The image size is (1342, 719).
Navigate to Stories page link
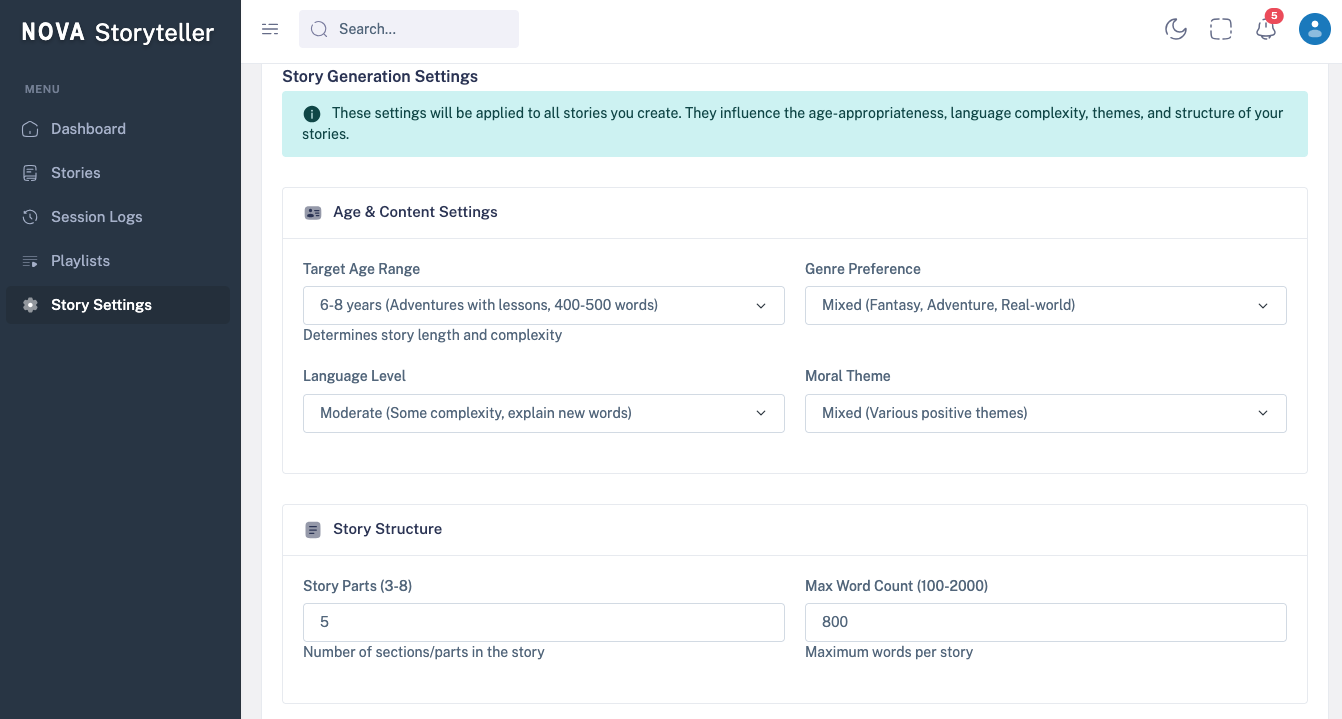point(76,173)
